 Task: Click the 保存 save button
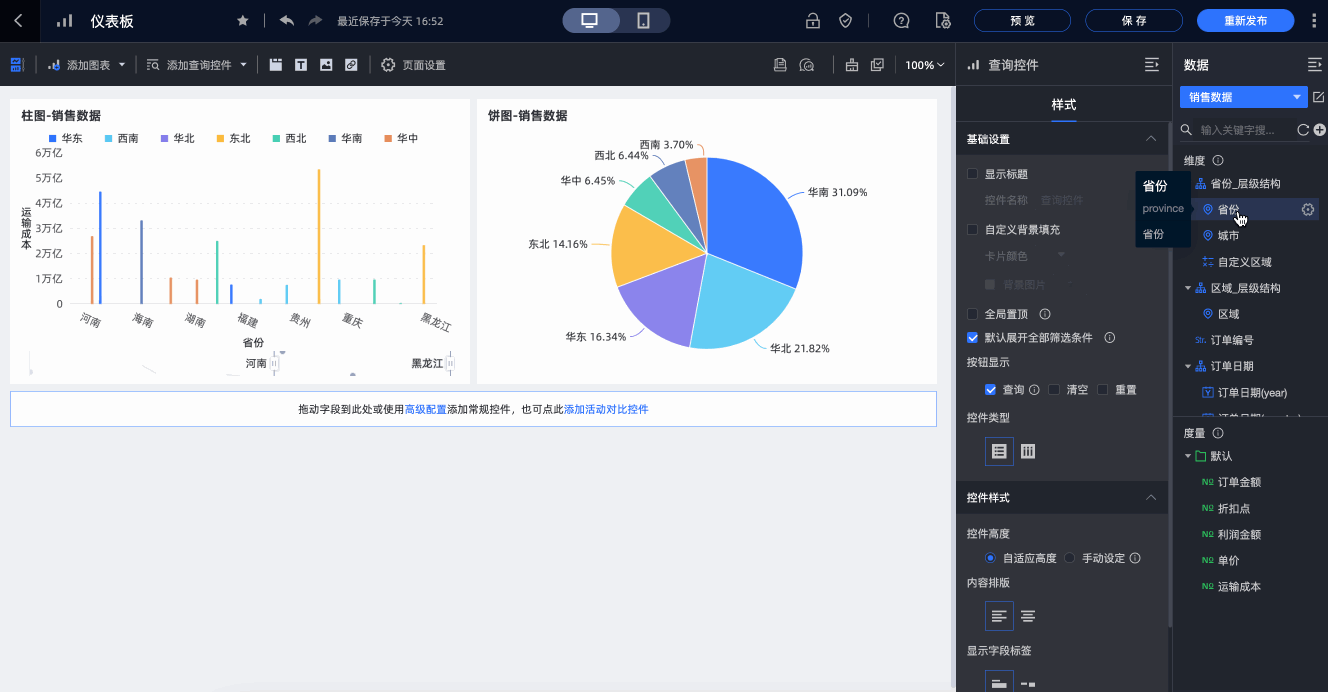1134,21
